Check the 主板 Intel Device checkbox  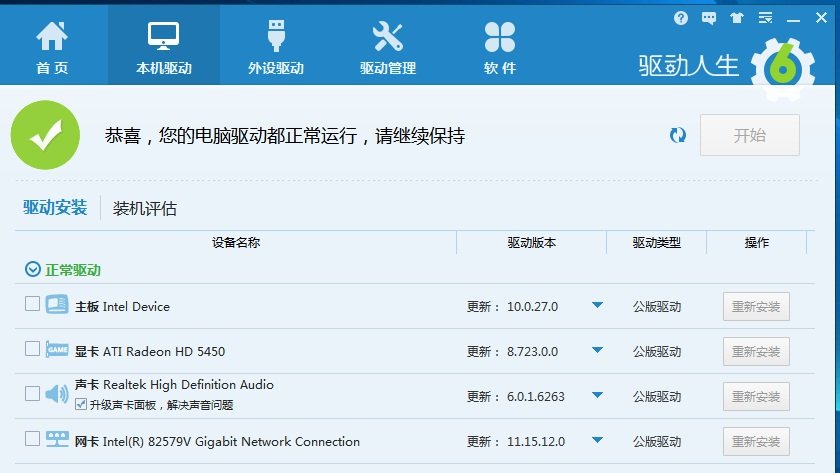[32, 304]
